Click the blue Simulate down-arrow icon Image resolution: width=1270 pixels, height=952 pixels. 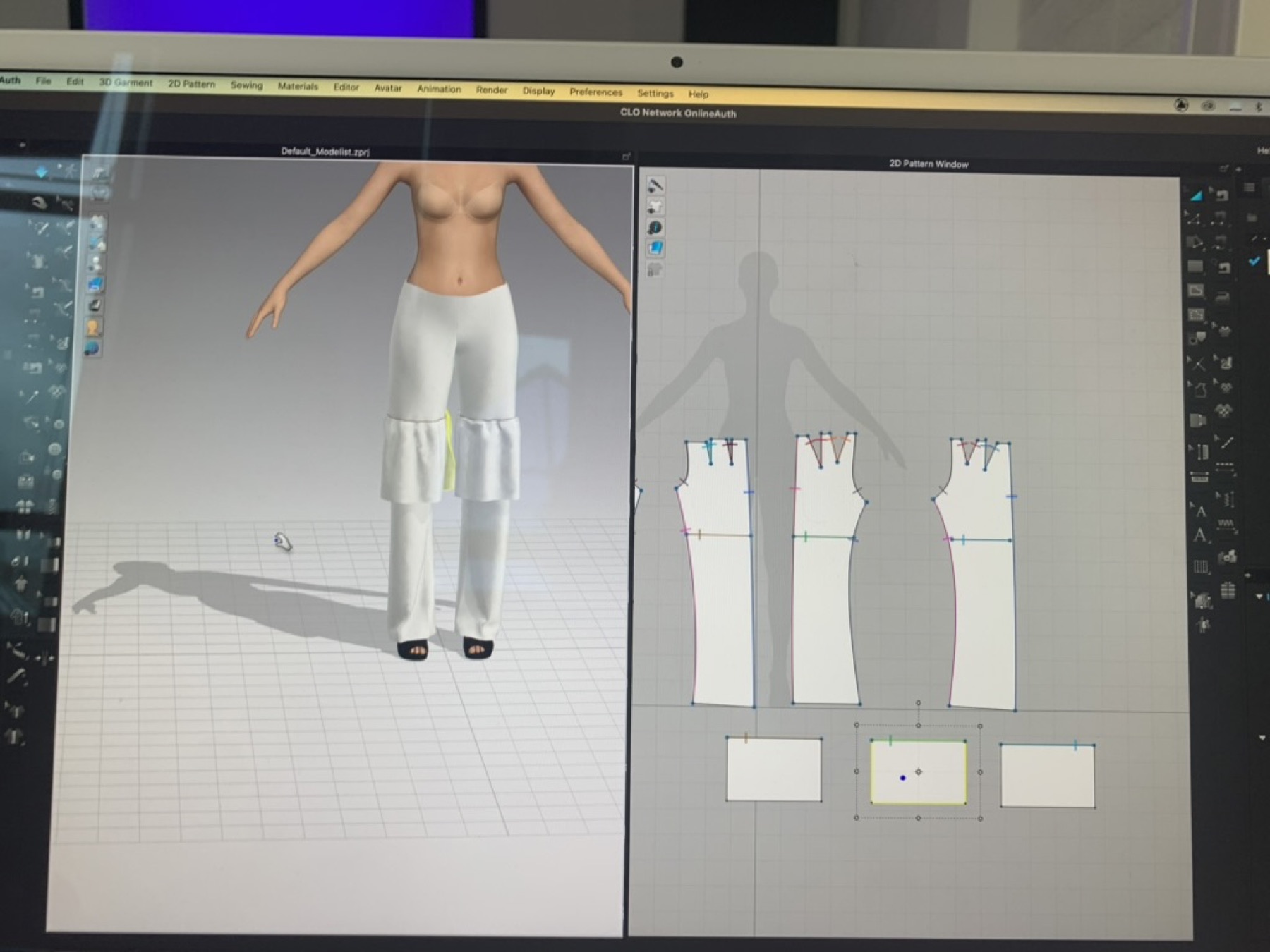click(x=42, y=172)
